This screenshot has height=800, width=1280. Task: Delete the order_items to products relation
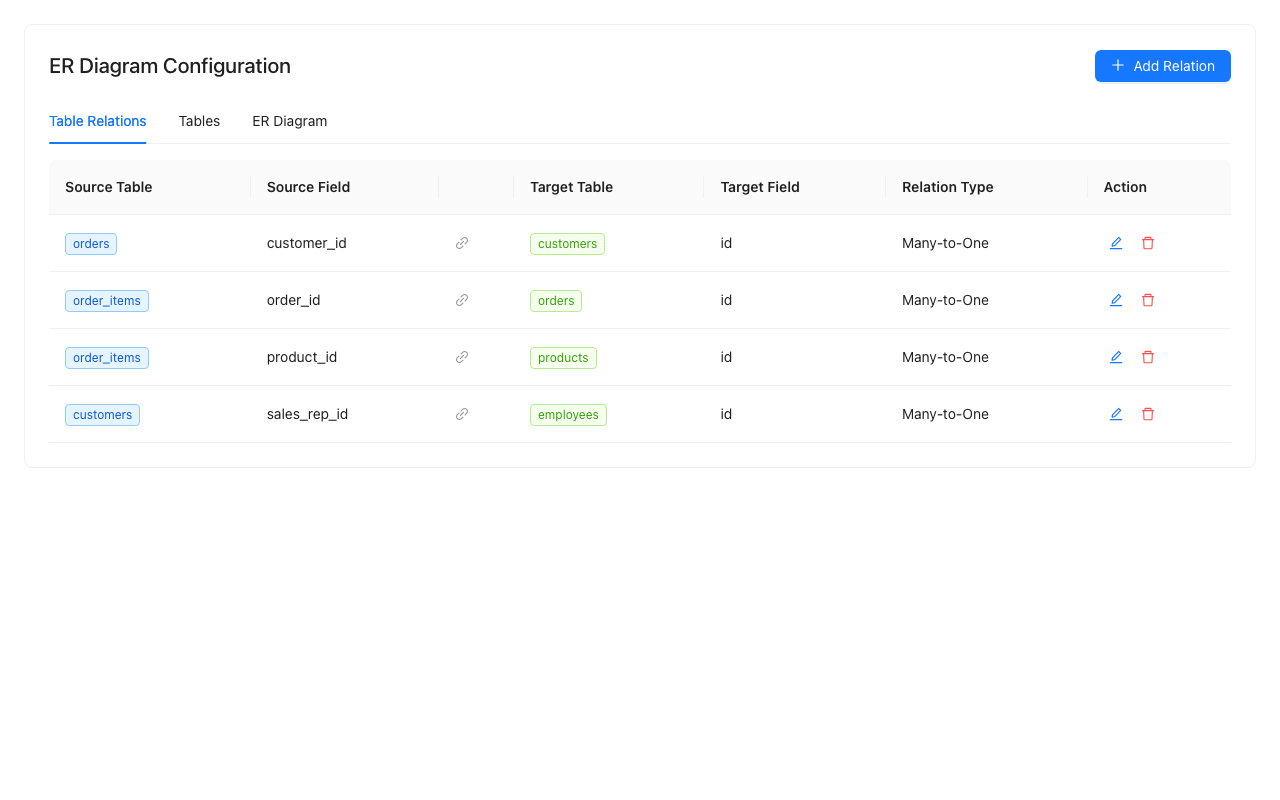click(x=1148, y=357)
